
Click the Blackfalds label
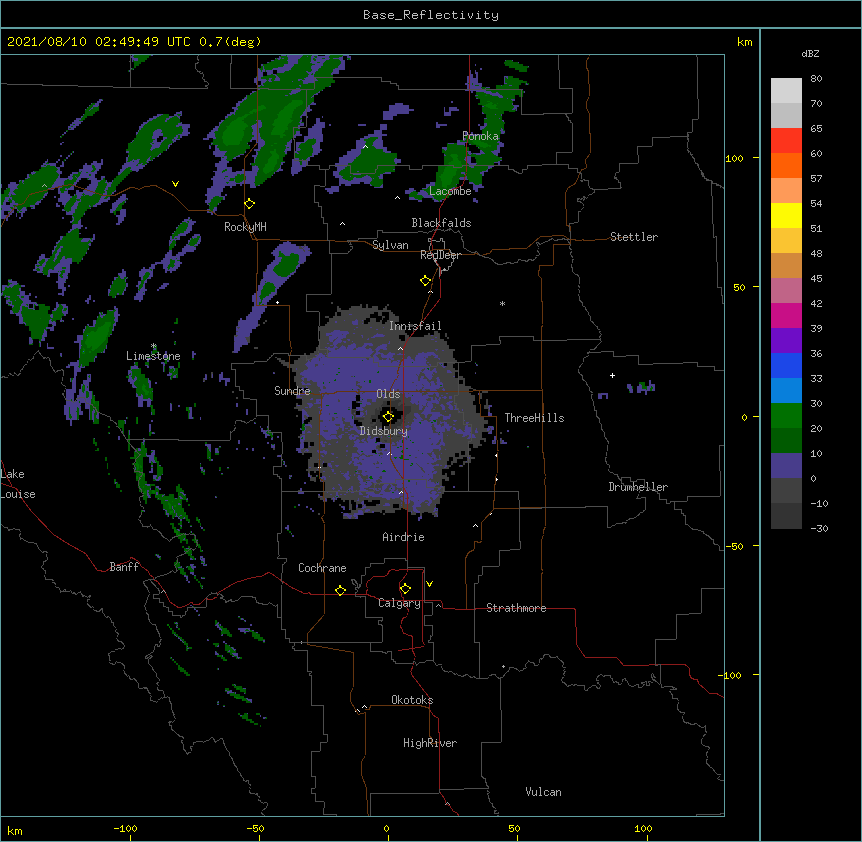pyautogui.click(x=441, y=223)
